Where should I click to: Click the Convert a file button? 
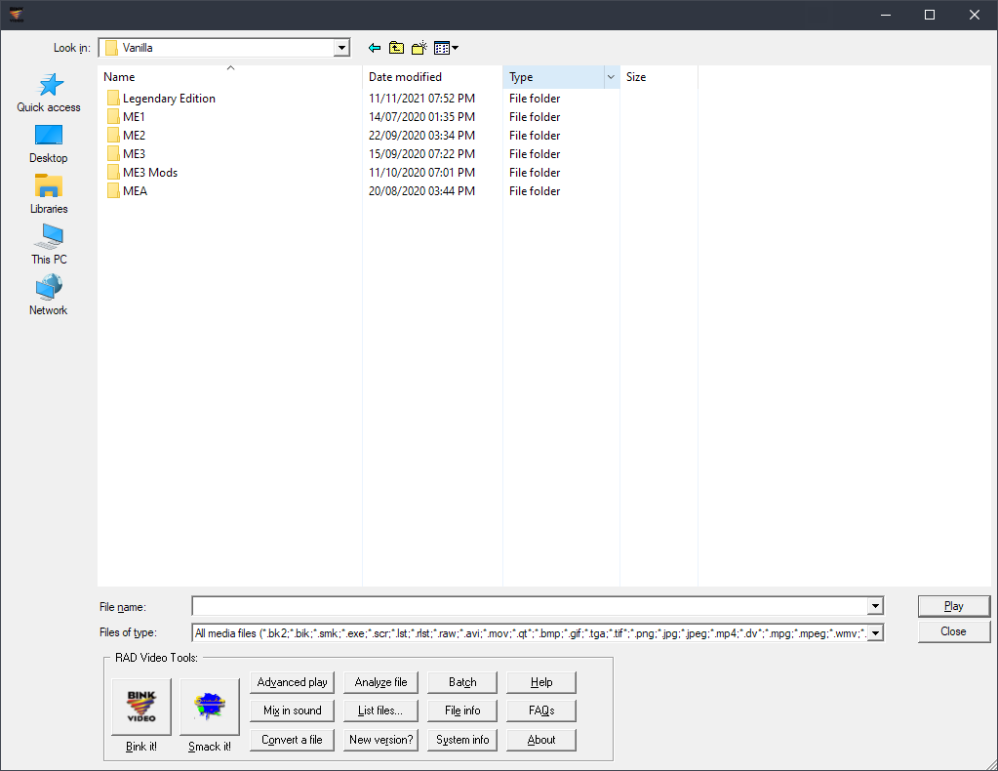(292, 740)
